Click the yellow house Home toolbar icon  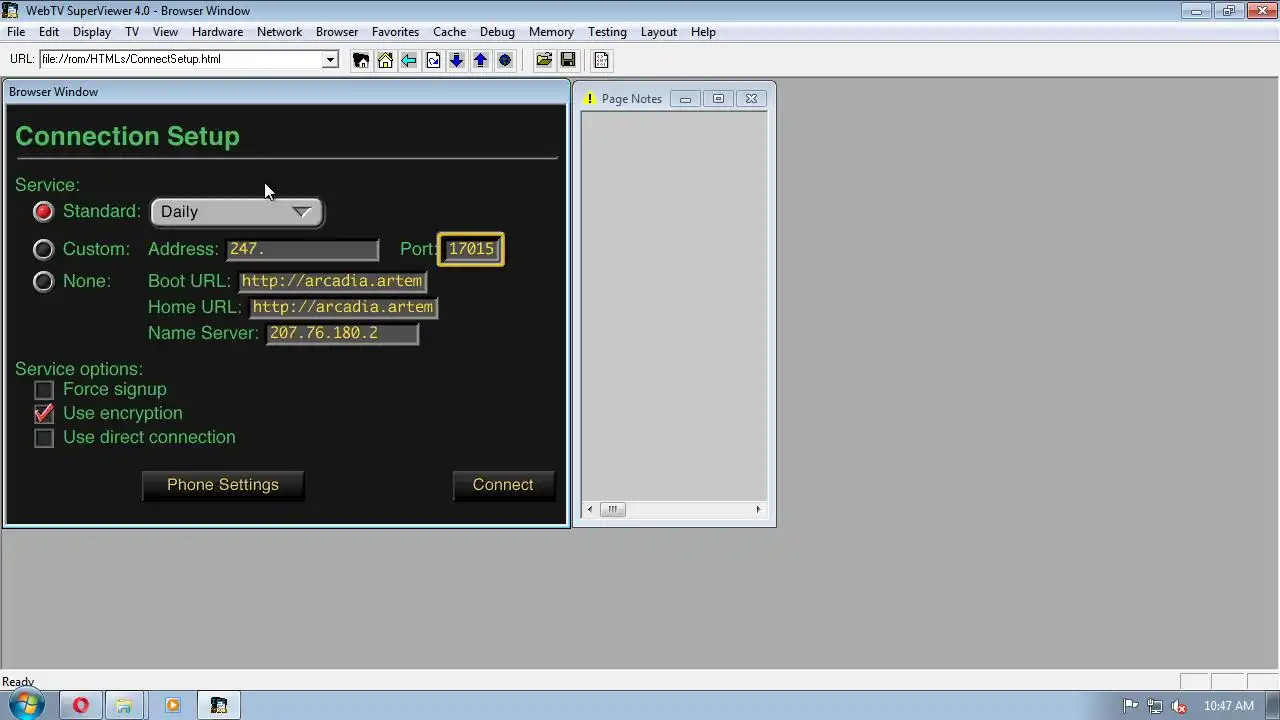(385, 60)
